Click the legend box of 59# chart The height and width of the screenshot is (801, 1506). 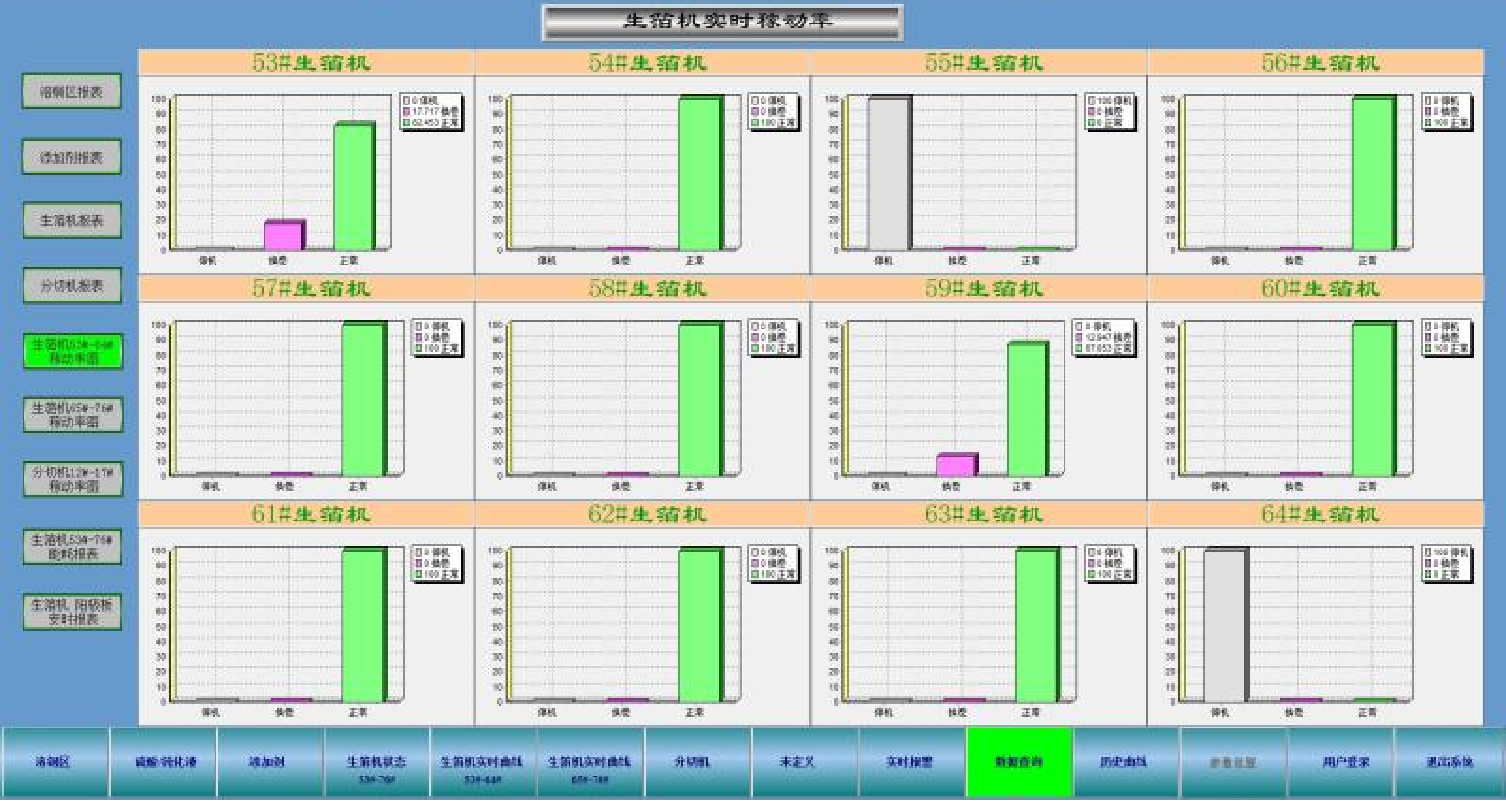1104,338
